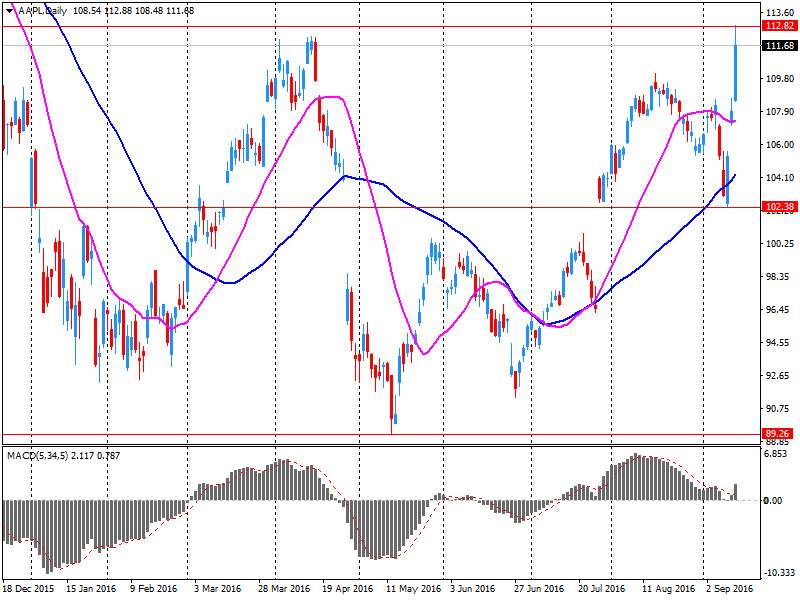Select the 18 Dec 2015 date label
The height and width of the screenshot is (600, 800).
click(28, 588)
